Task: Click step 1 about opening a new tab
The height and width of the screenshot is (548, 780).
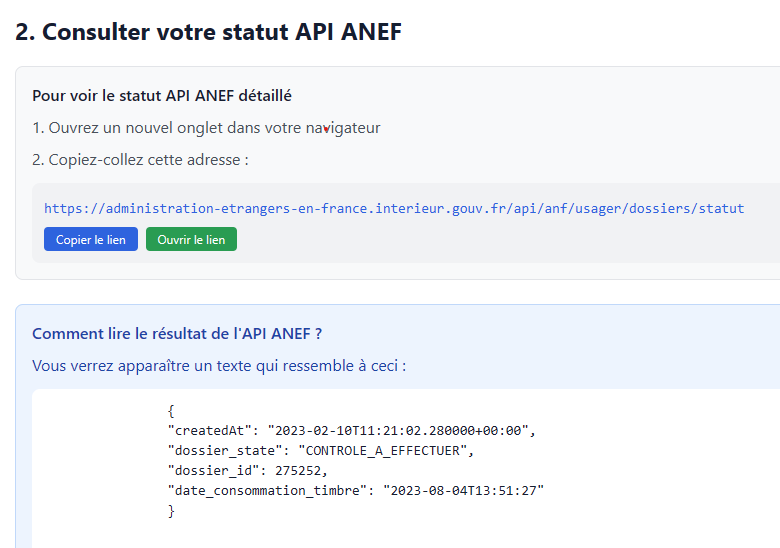Action: tap(206, 128)
